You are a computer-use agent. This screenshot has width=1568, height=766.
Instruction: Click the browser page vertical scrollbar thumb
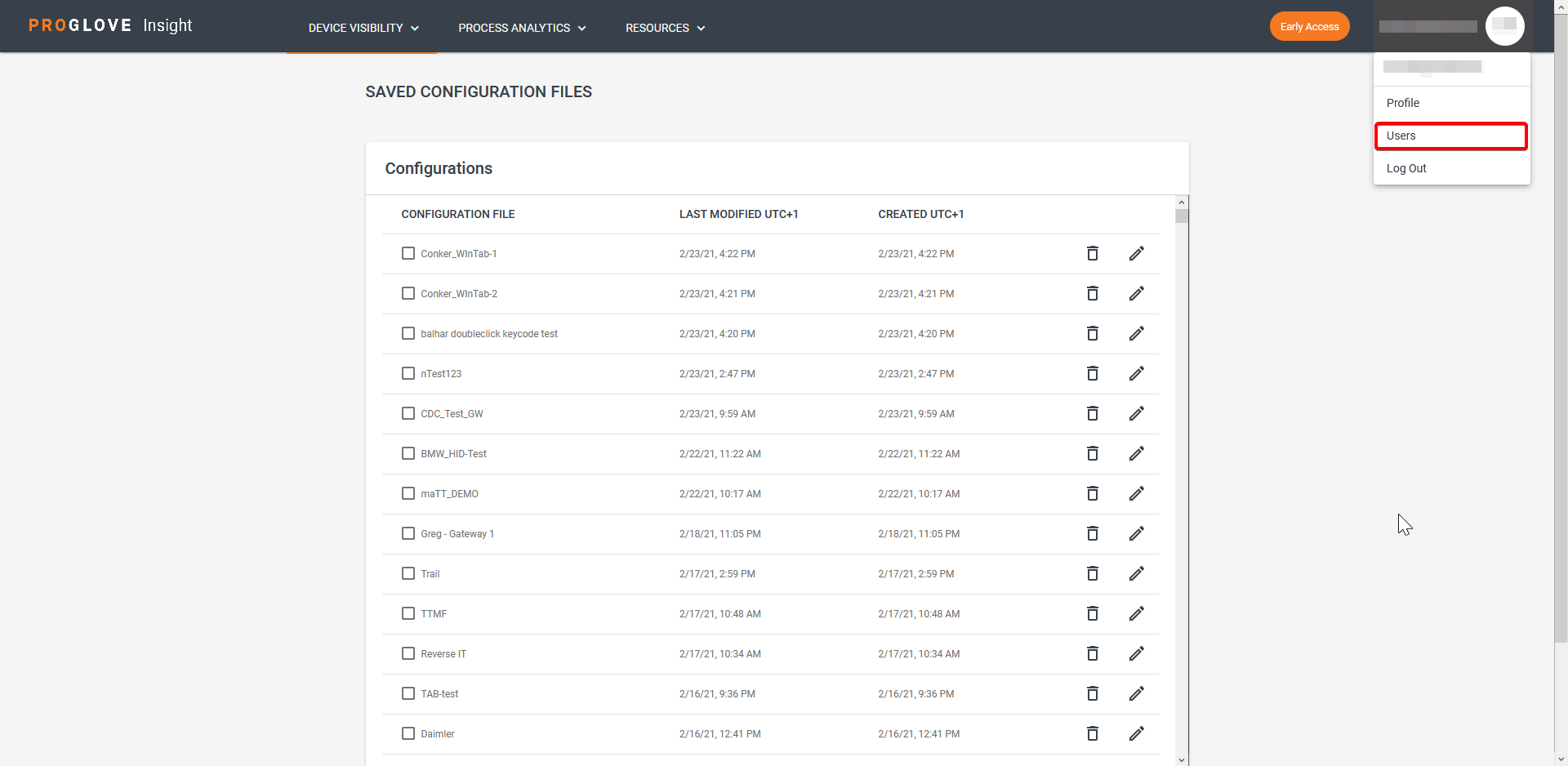coord(1561,327)
